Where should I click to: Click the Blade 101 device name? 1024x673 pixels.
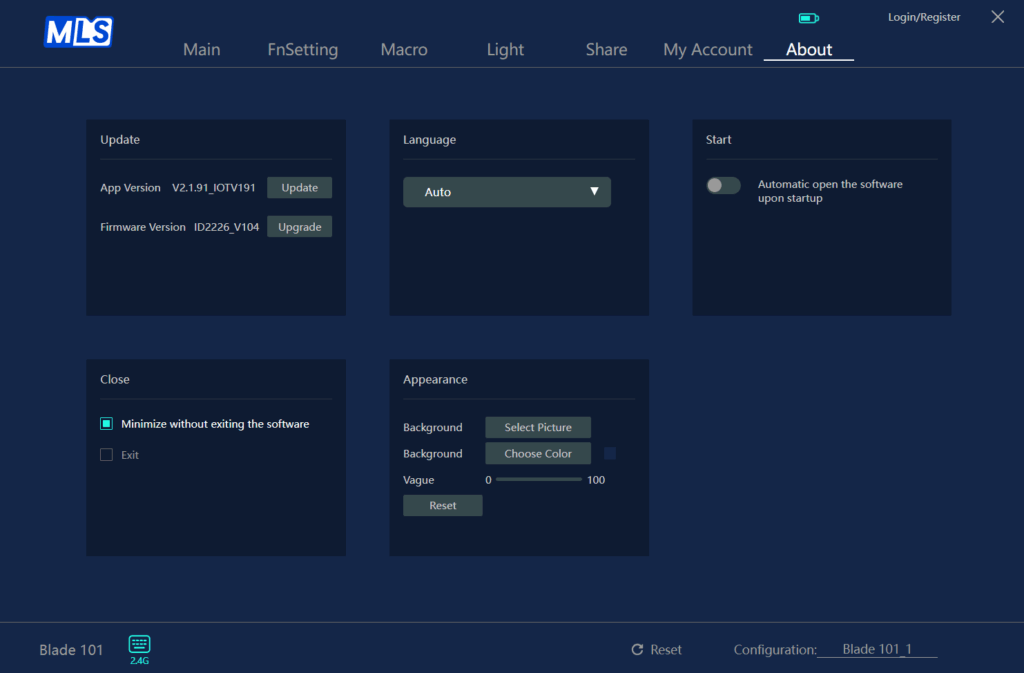point(71,650)
